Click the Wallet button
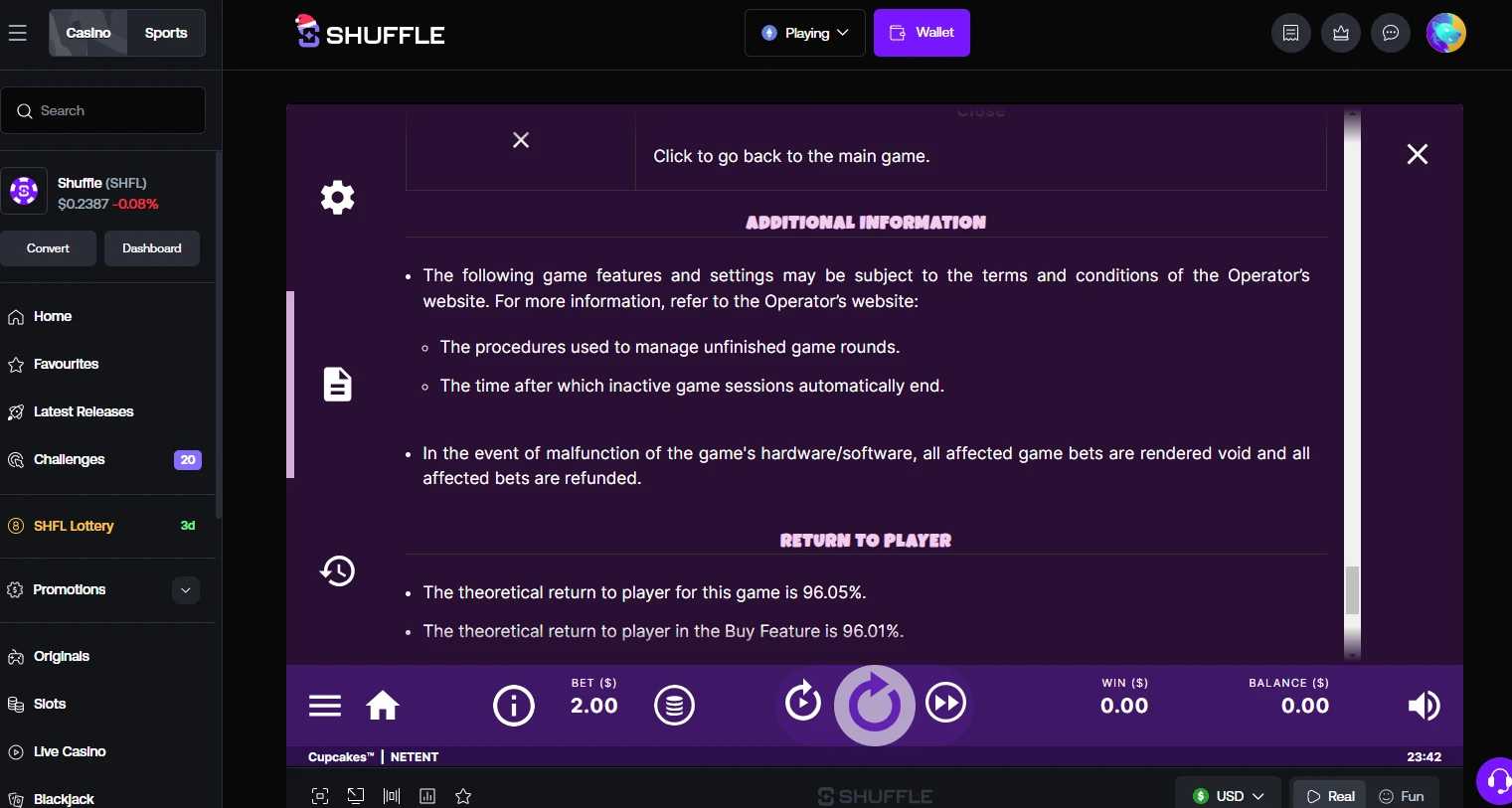This screenshot has height=808, width=1512. pos(922,33)
